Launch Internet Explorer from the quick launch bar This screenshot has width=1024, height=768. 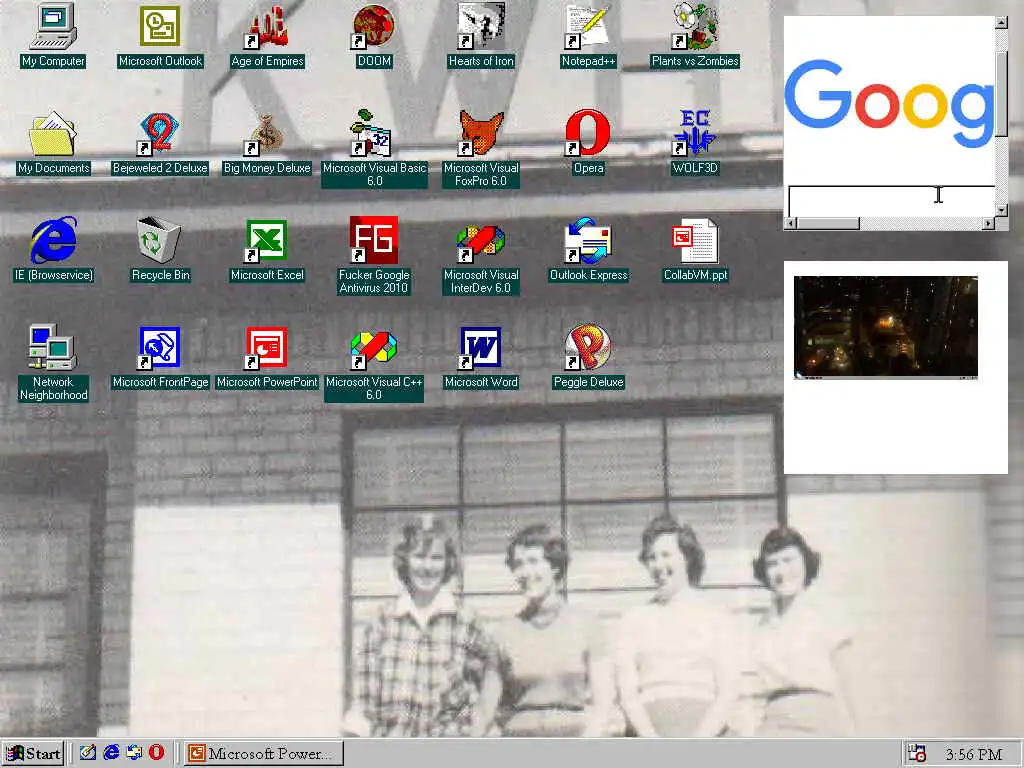pos(111,753)
